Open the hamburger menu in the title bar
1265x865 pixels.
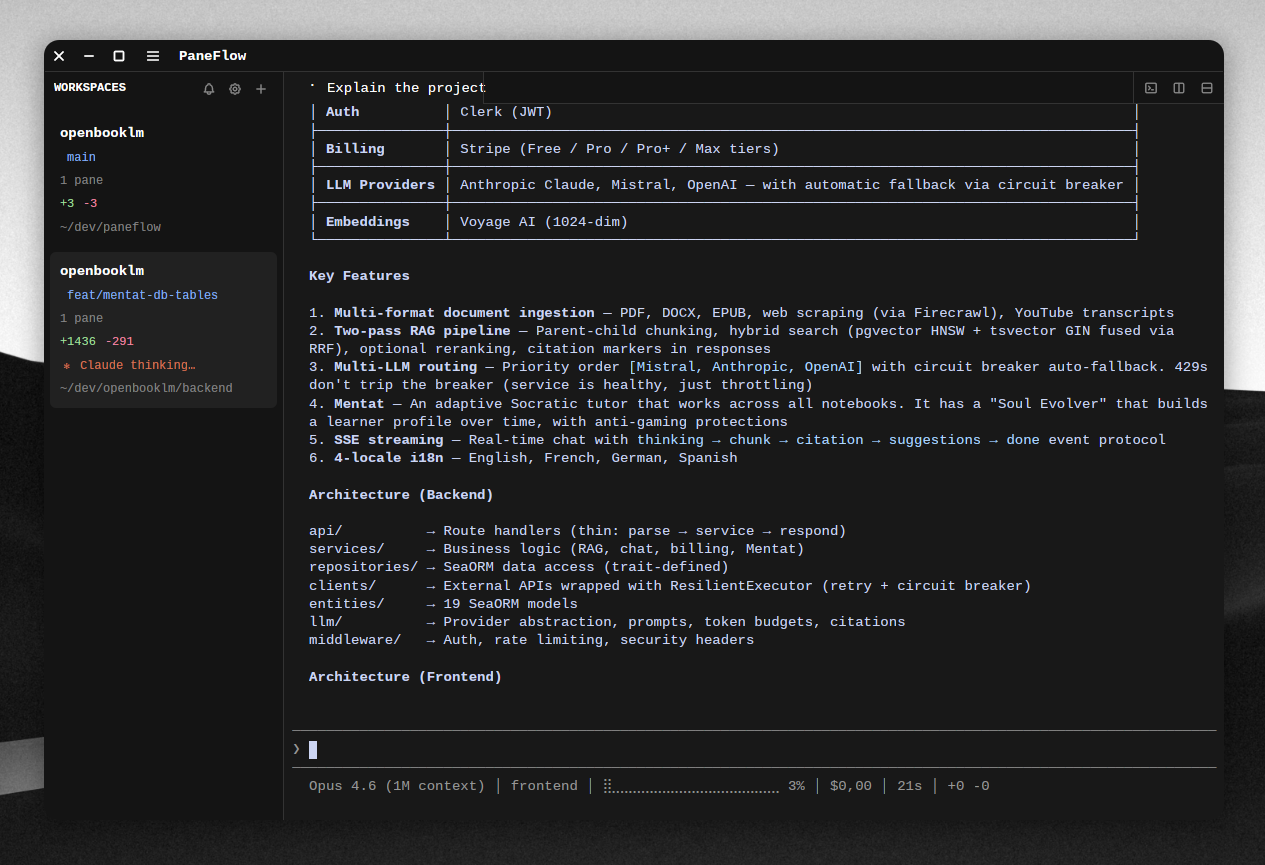point(152,56)
